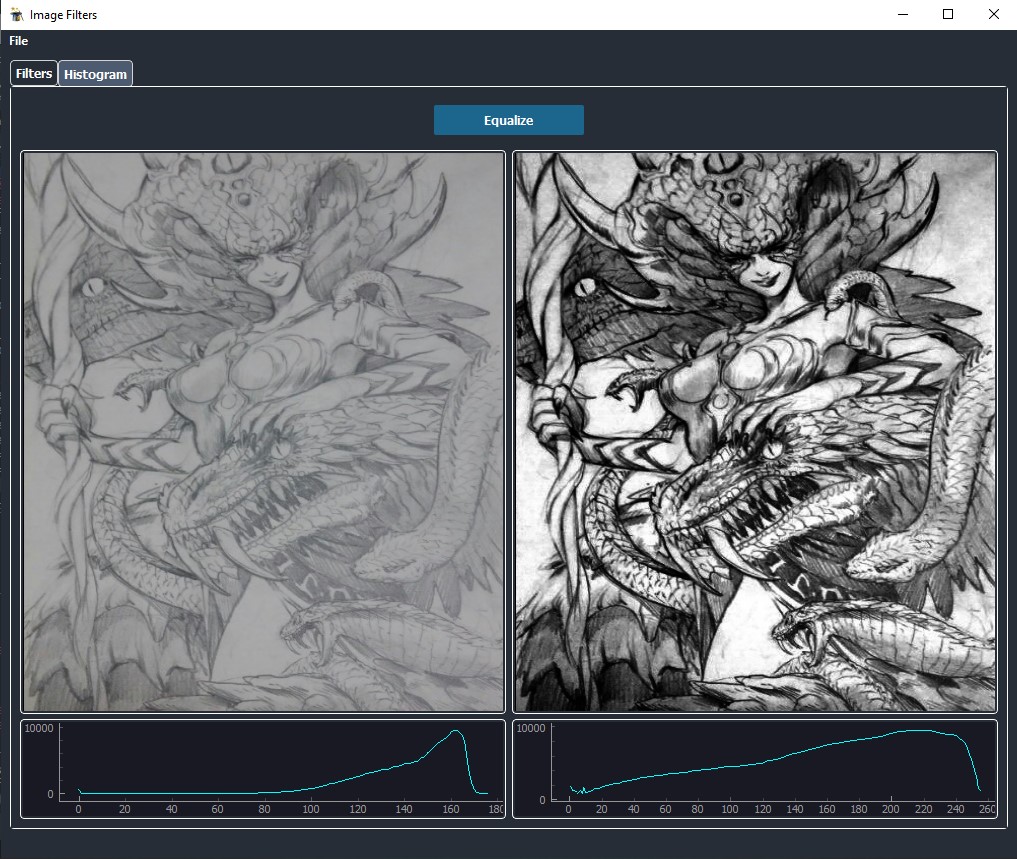This screenshot has height=859, width=1017.
Task: Close the Image Filters window
Action: 994,14
